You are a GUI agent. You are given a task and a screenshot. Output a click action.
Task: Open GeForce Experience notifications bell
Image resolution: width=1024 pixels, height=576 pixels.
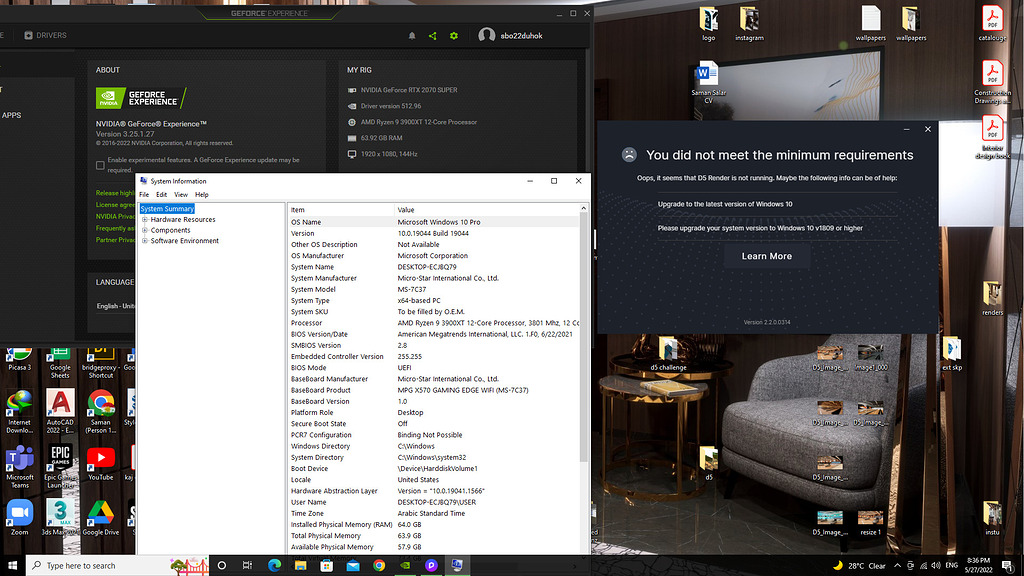click(412, 36)
